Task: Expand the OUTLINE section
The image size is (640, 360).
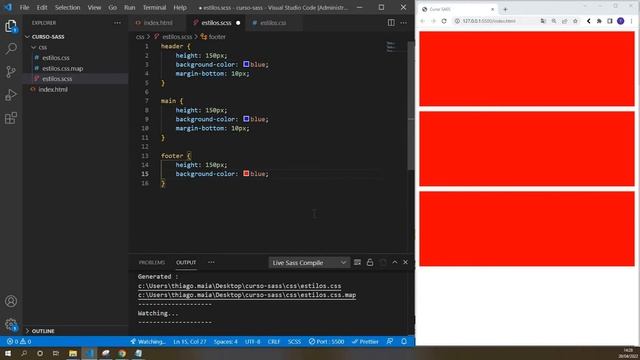Action: (43, 331)
